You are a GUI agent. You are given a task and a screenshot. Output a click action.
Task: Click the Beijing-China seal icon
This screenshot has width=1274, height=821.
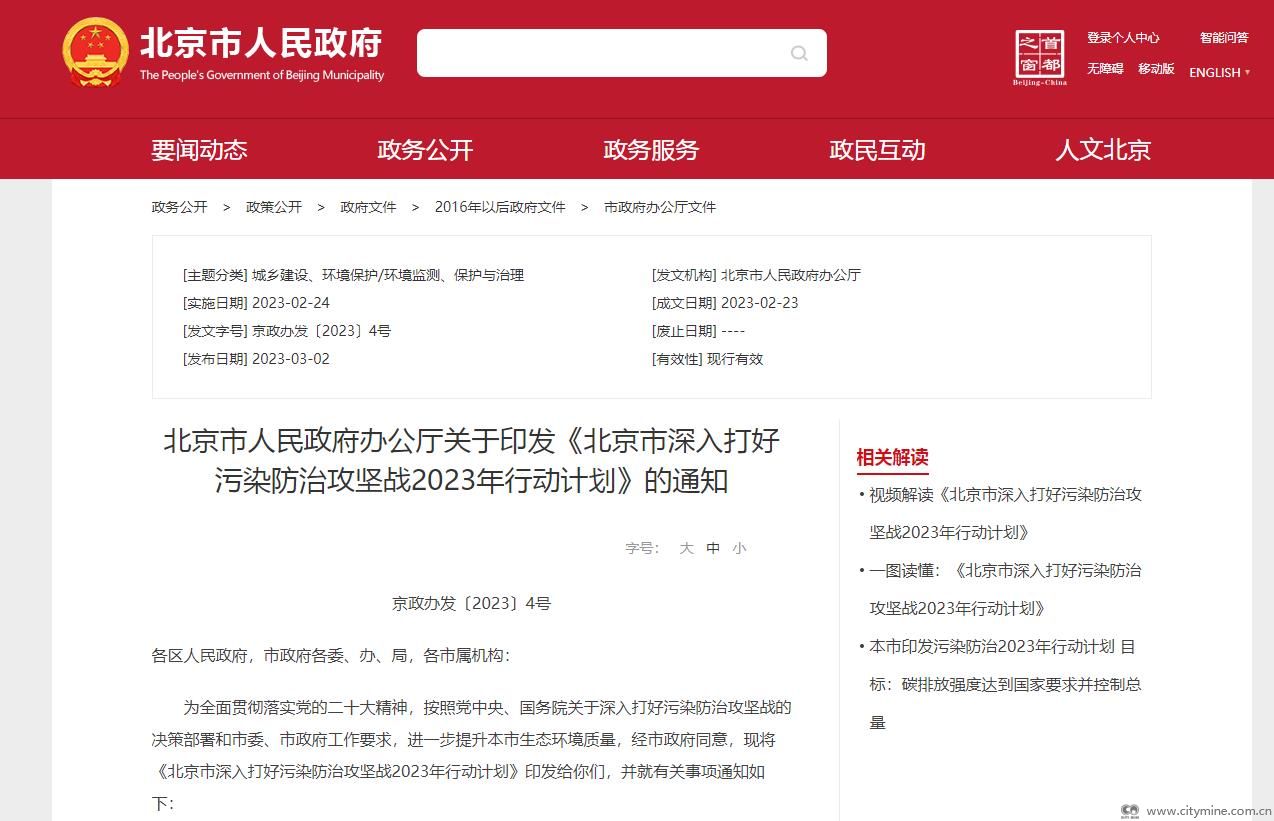click(1039, 56)
